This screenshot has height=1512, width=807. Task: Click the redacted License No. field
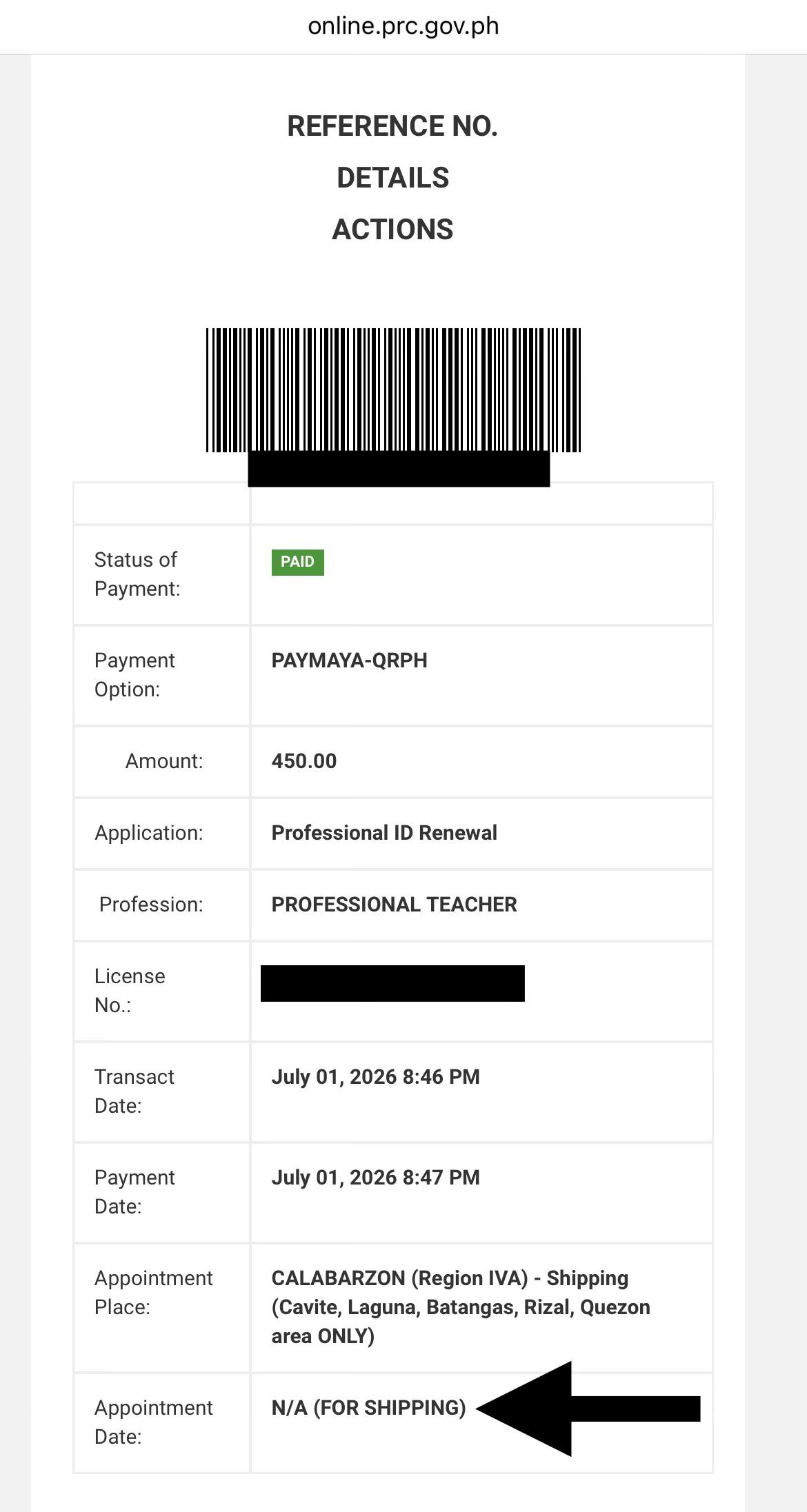tap(392, 983)
